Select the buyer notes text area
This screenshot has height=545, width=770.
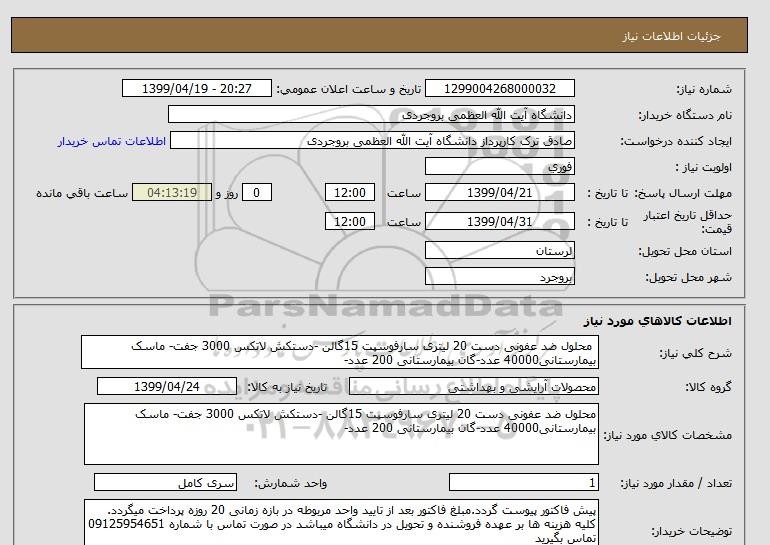pyautogui.click(x=341, y=522)
